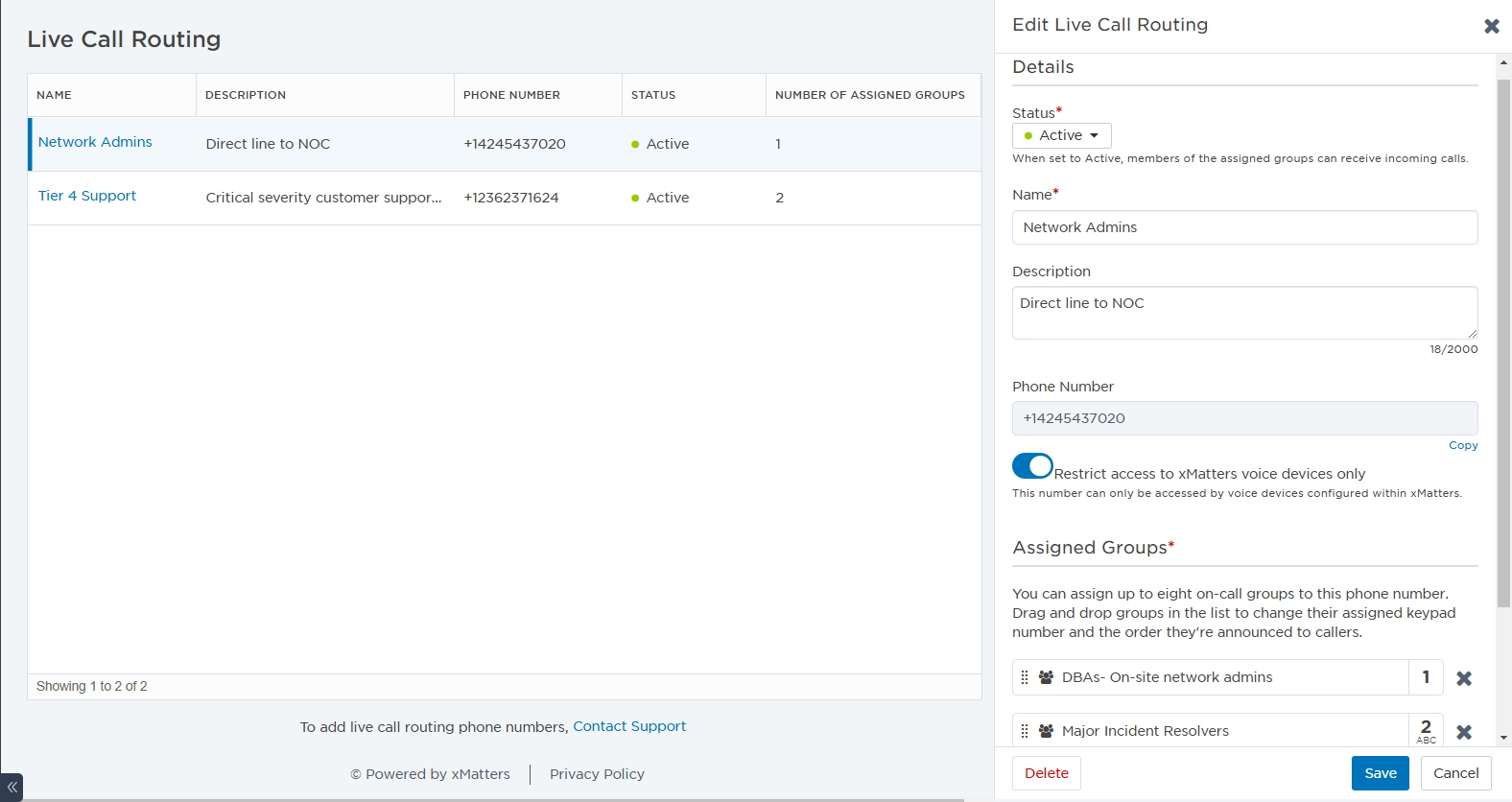This screenshot has height=802, width=1512.
Task: Click Active status in Network Admins row
Action: (660, 144)
